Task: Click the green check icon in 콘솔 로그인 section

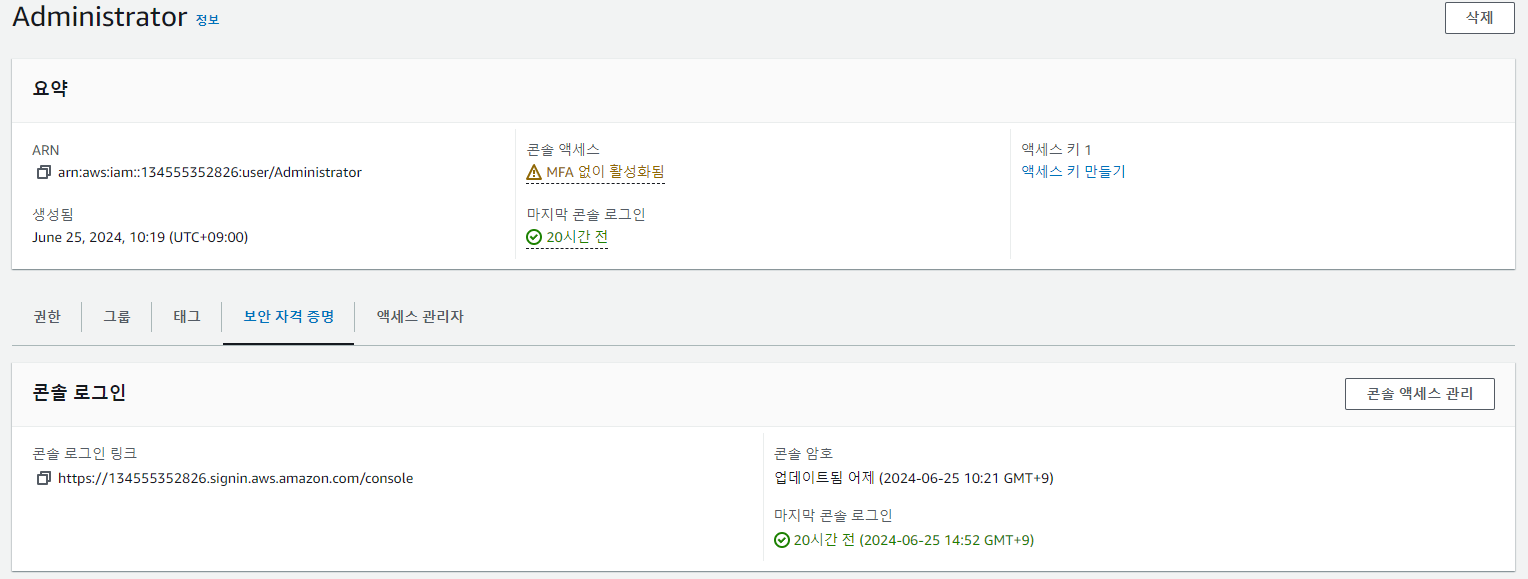Action: pos(782,540)
